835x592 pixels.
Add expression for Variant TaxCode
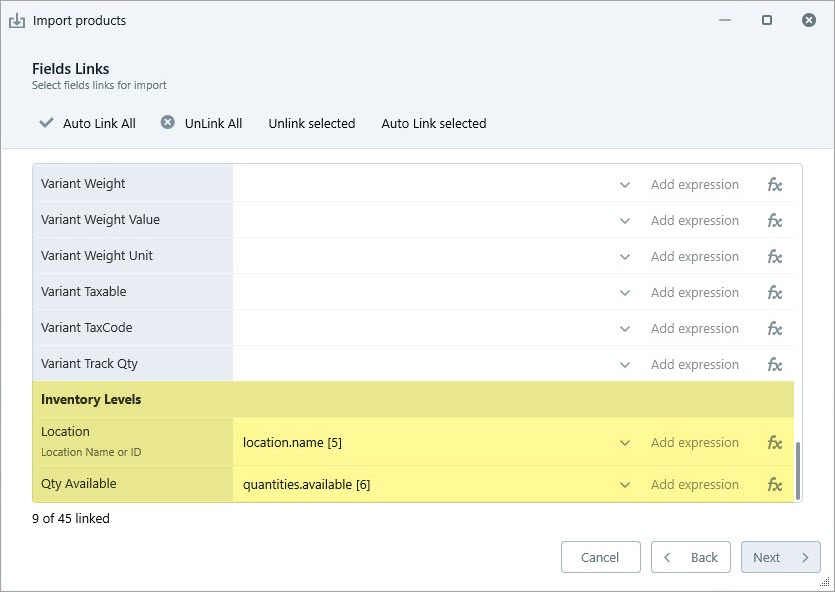(x=694, y=328)
